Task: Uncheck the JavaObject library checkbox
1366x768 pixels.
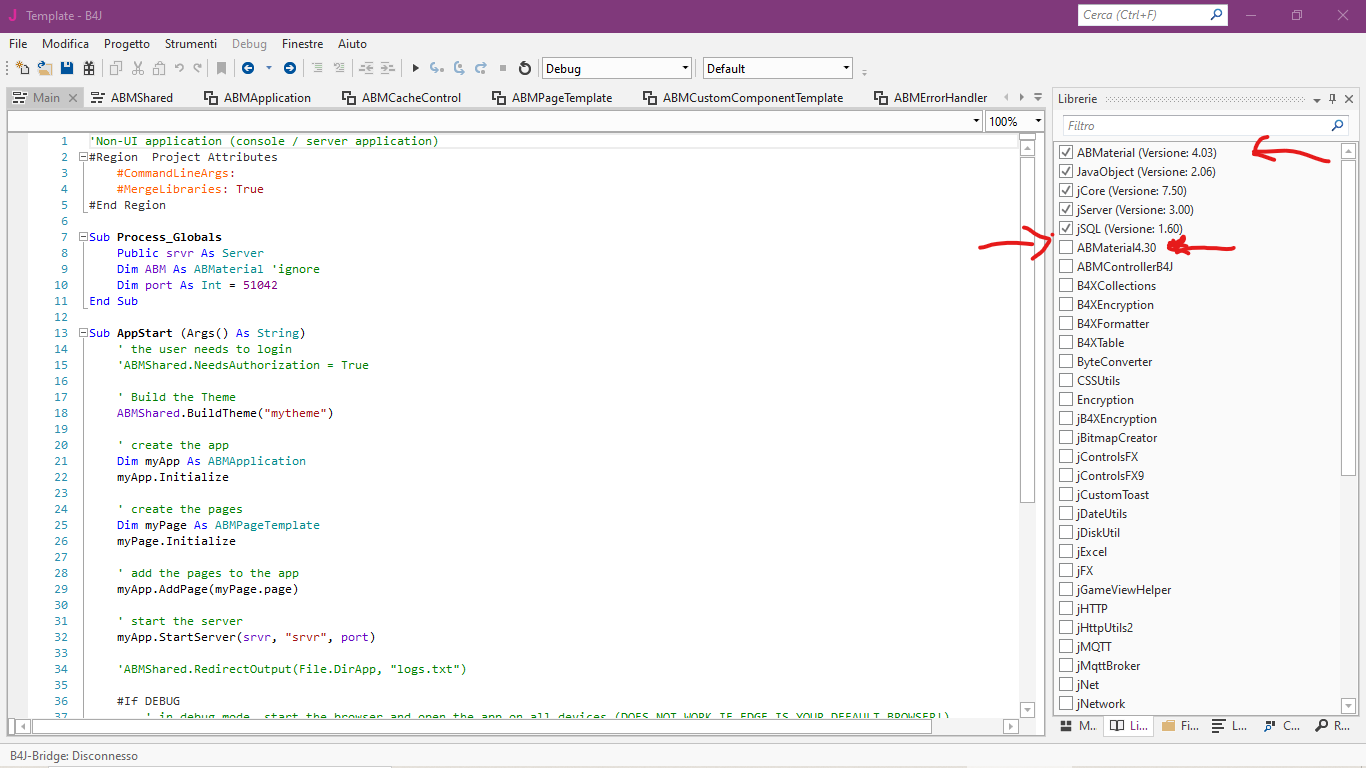Action: point(1066,172)
